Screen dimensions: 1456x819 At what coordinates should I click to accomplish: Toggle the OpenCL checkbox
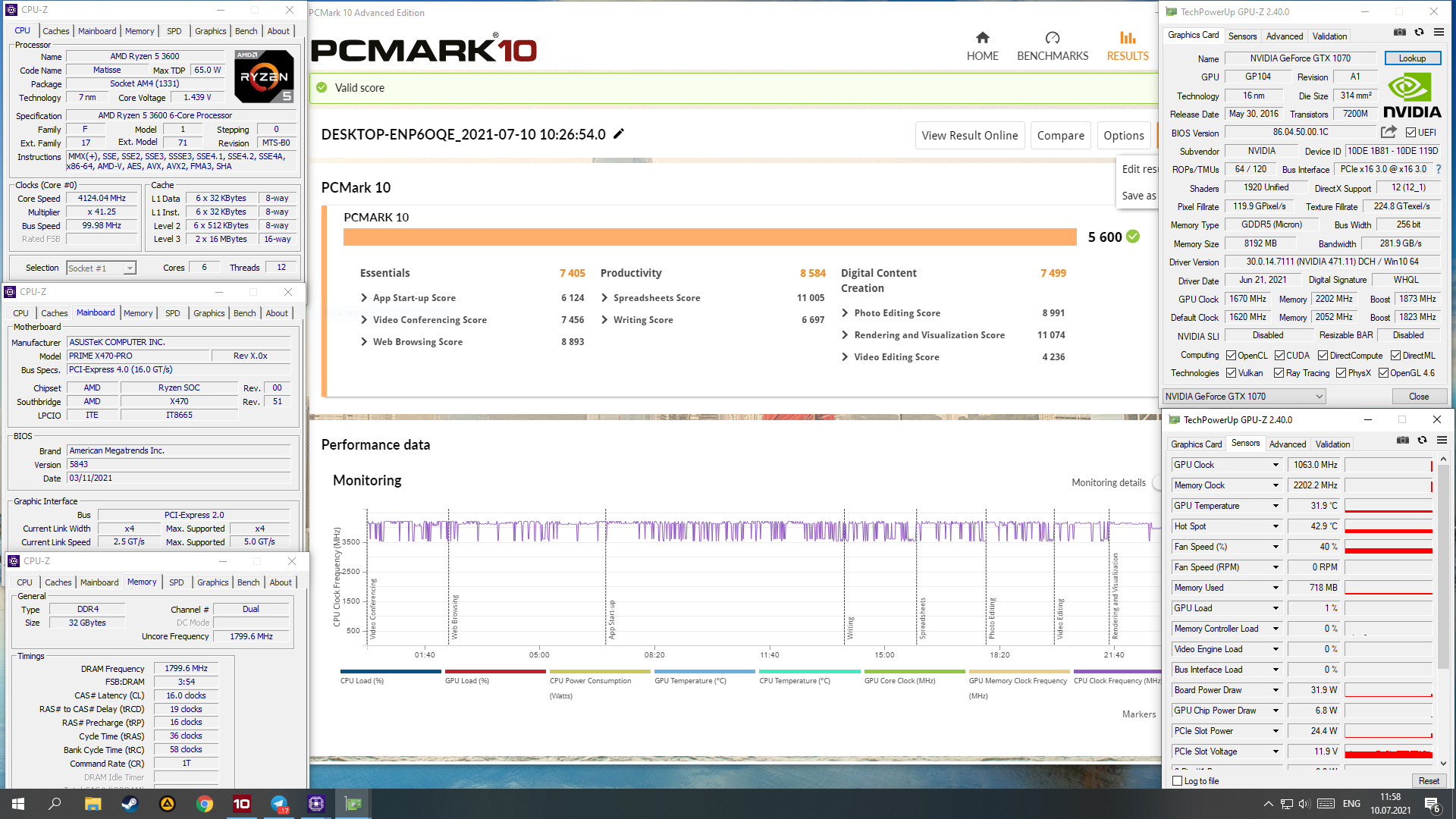1232,355
